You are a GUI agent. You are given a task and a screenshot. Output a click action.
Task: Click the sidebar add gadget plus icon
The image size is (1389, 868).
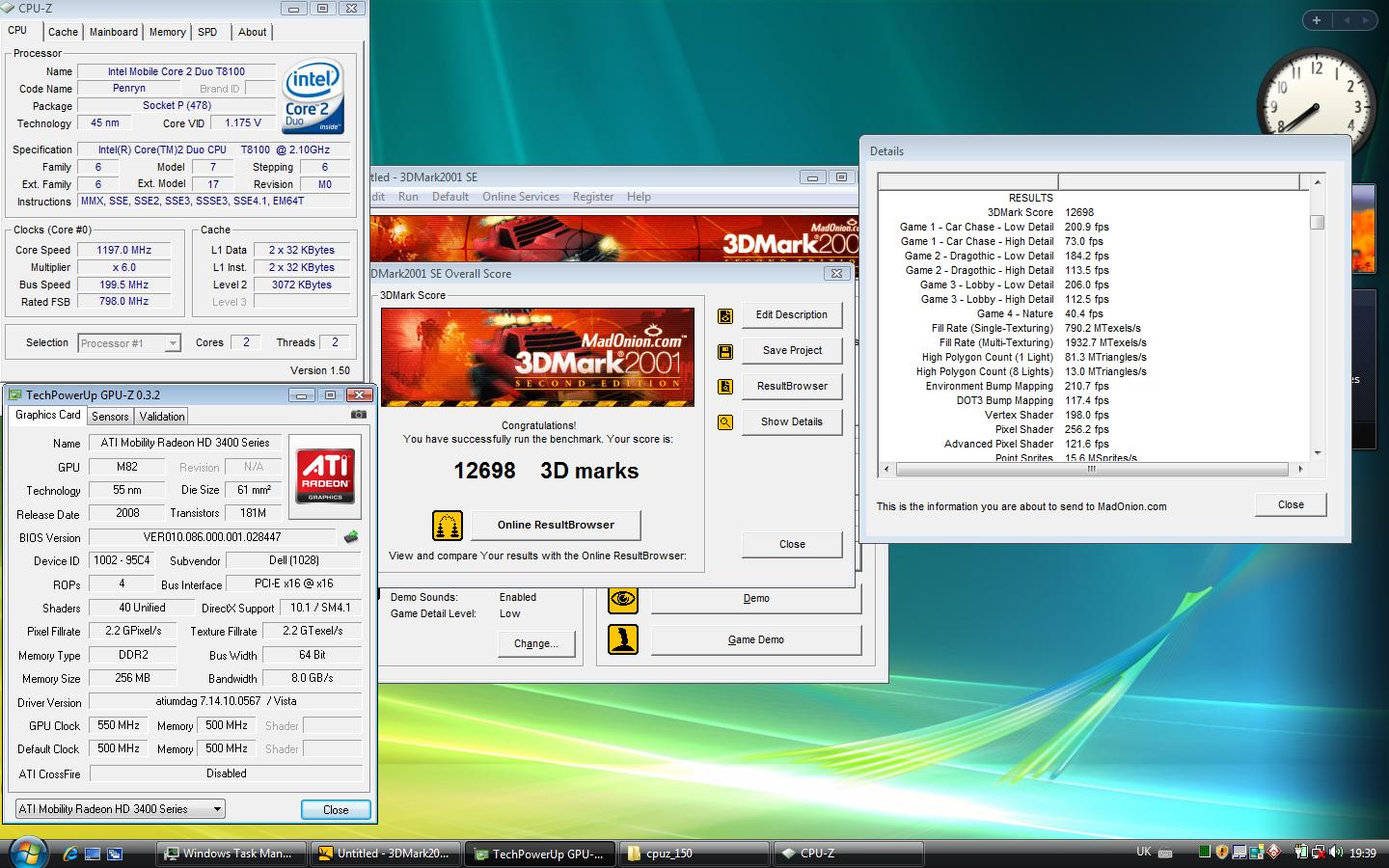1317,20
